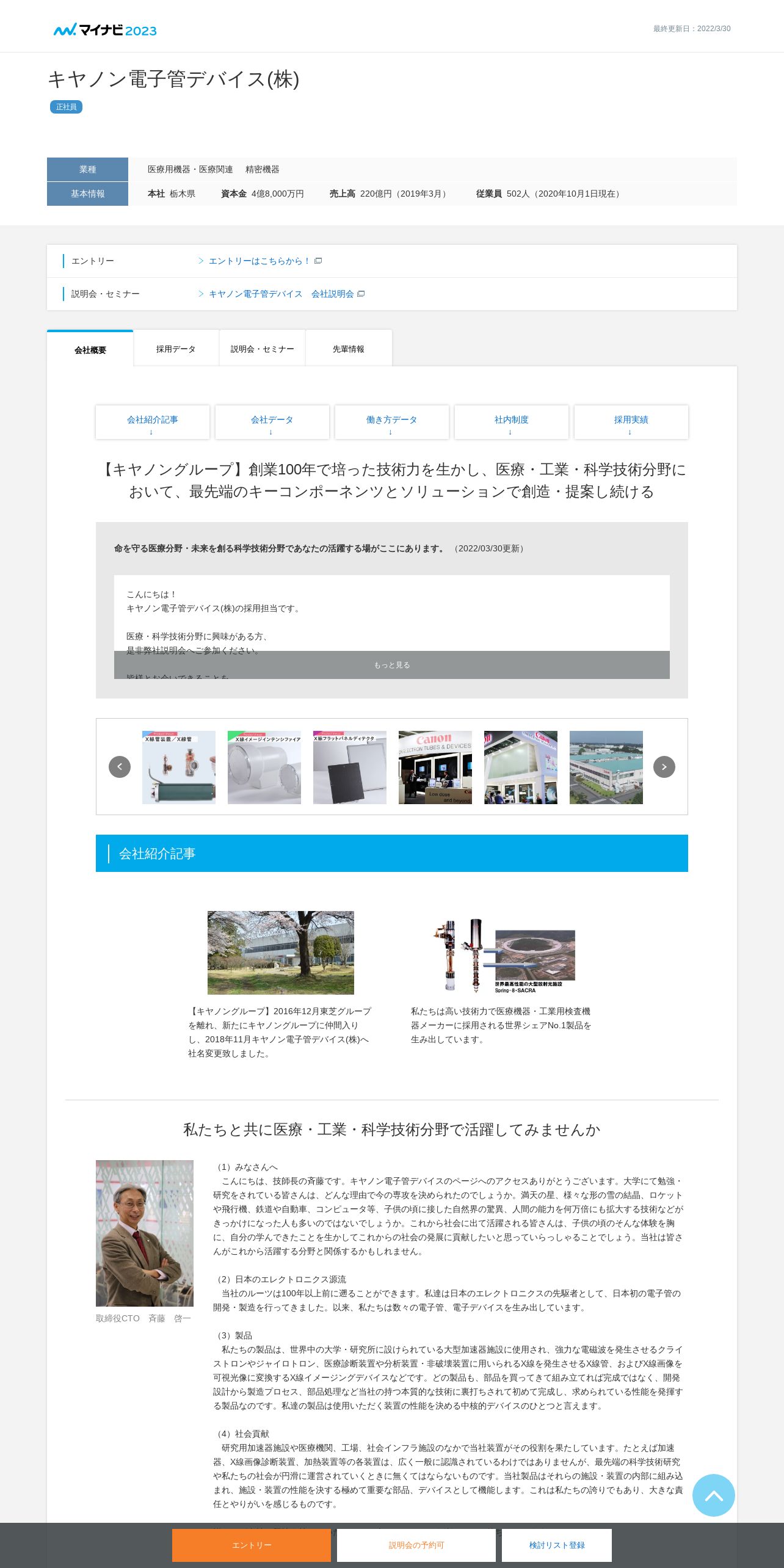
Task: Open the X線フラットパネルディテクタ thumbnail
Action: [x=350, y=767]
